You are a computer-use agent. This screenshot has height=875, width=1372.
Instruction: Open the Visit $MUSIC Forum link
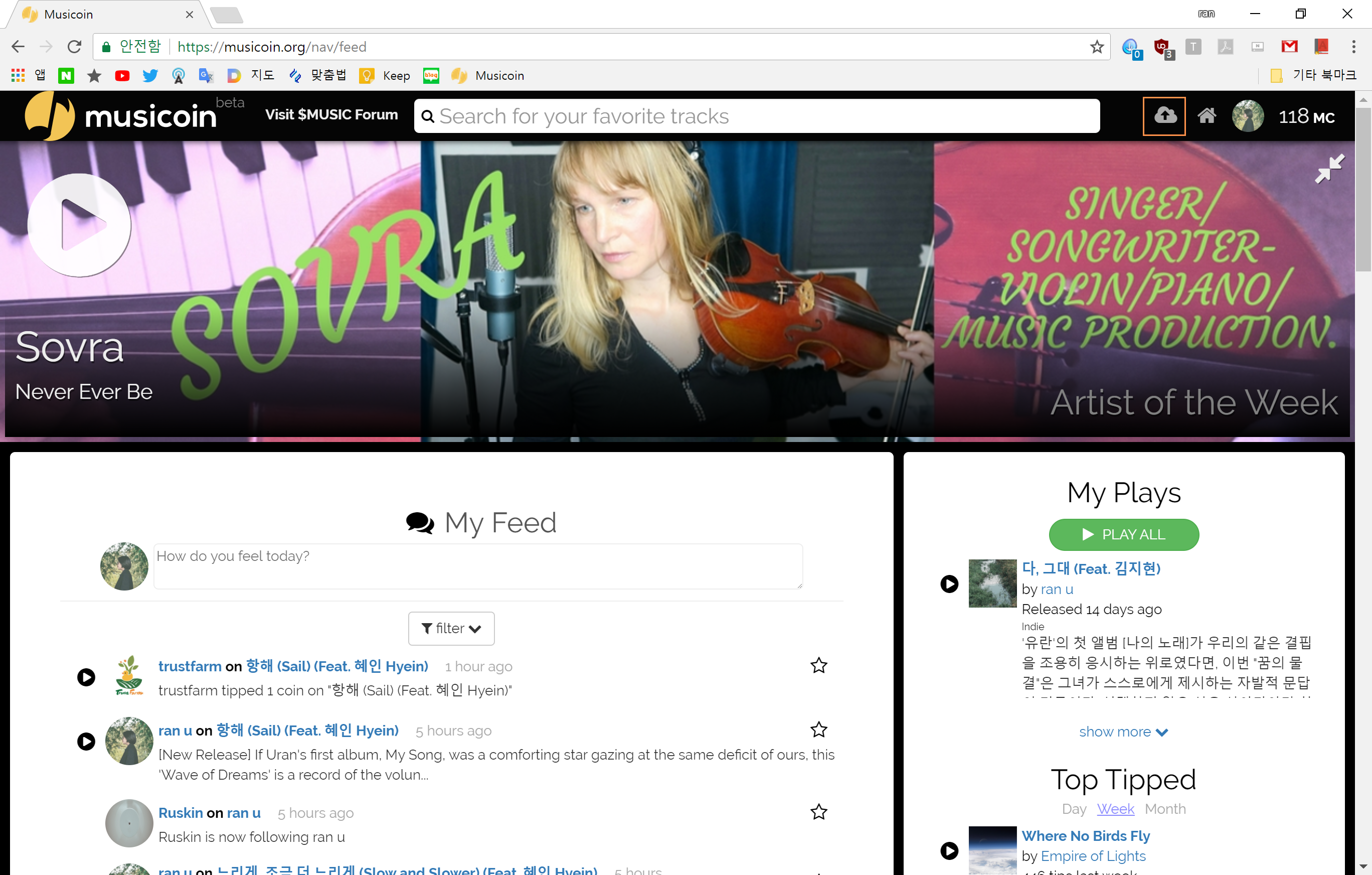(x=331, y=114)
